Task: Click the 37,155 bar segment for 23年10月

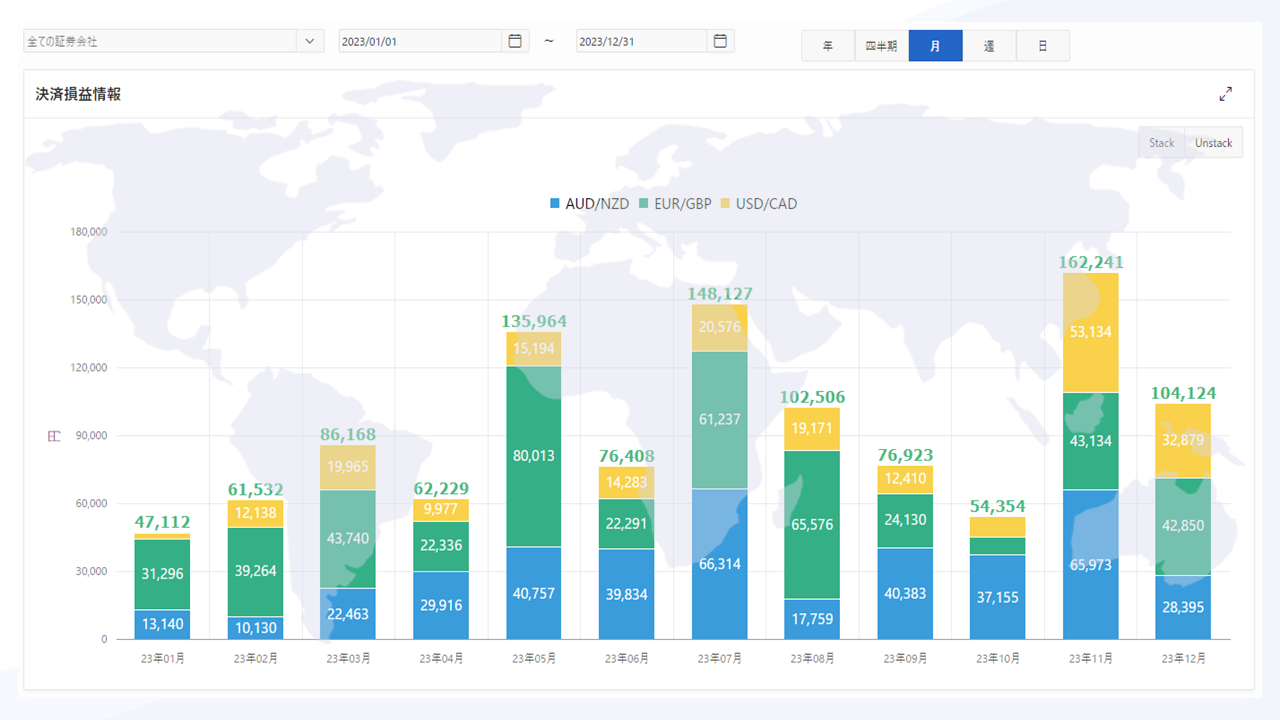Action: click(998, 597)
